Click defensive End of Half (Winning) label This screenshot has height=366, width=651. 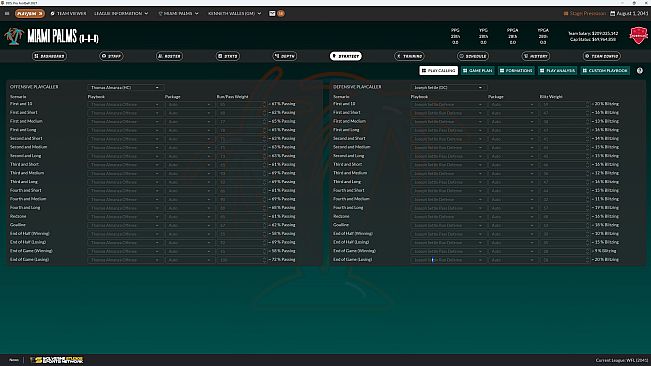[x=353, y=234]
